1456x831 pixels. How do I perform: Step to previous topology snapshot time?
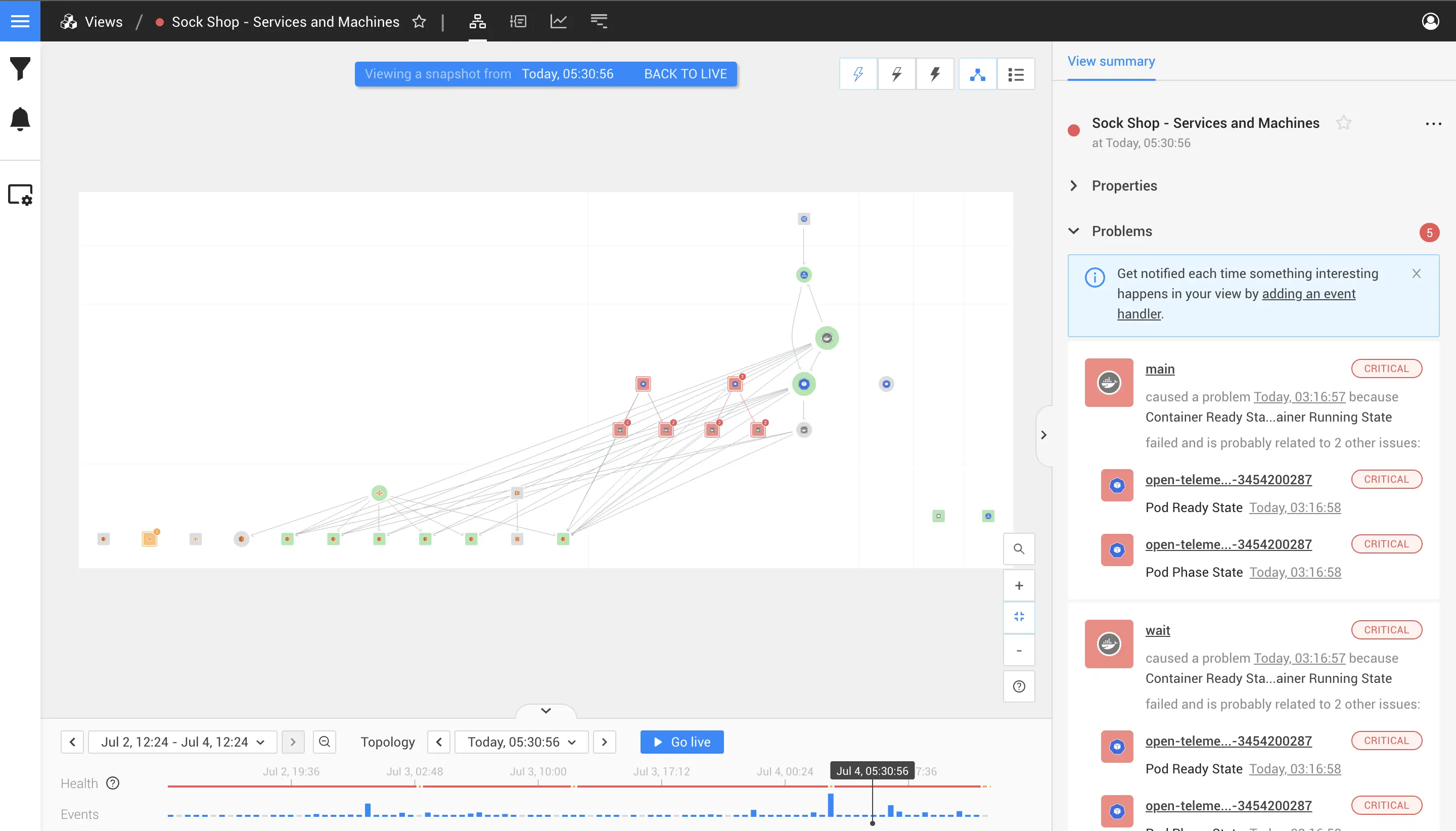point(439,742)
